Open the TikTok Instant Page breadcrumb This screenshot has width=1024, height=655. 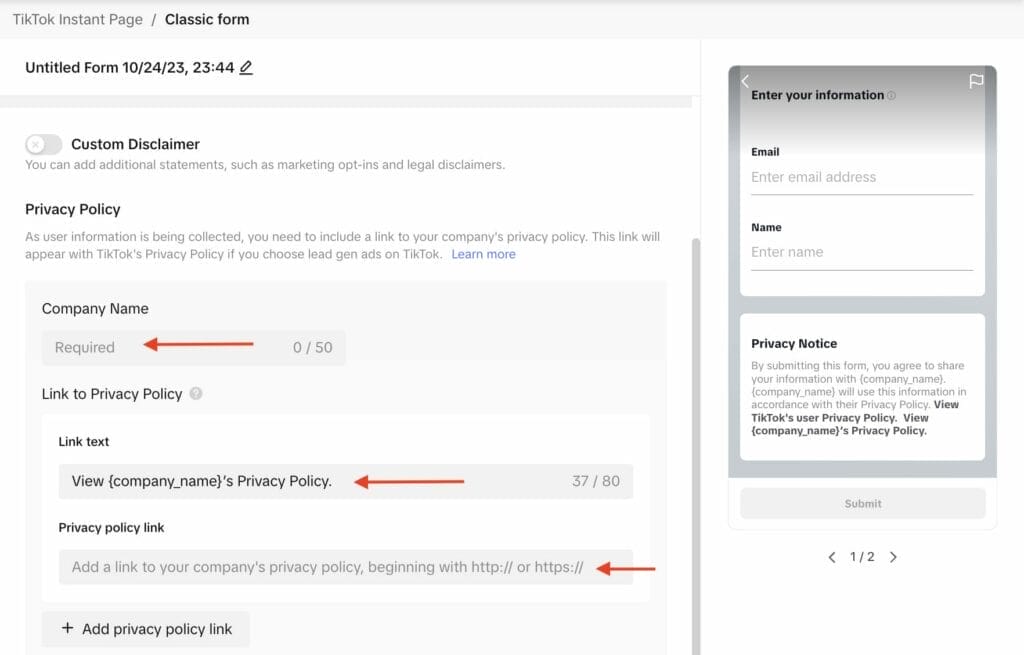click(x=76, y=19)
